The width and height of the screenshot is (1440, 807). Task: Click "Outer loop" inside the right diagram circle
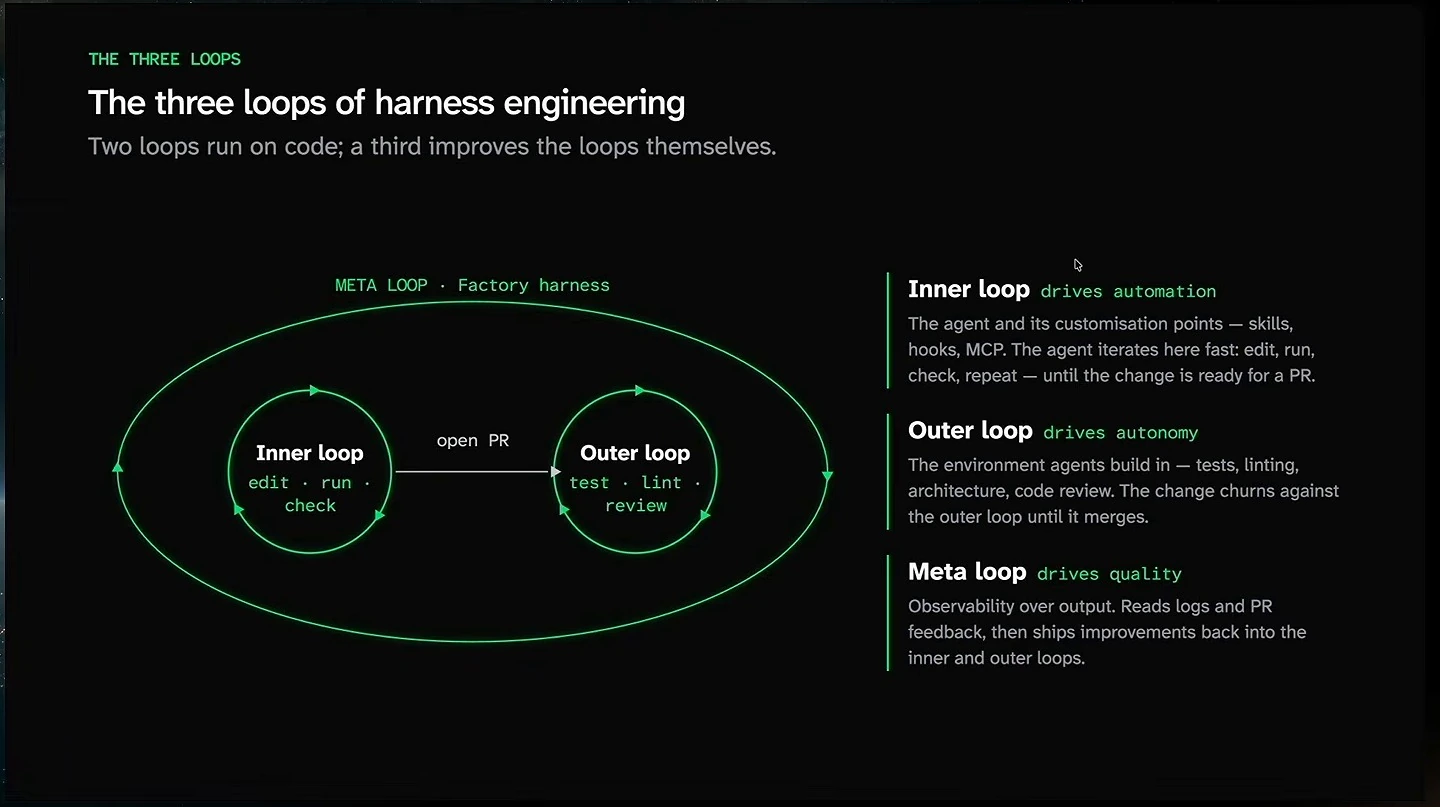(x=635, y=453)
